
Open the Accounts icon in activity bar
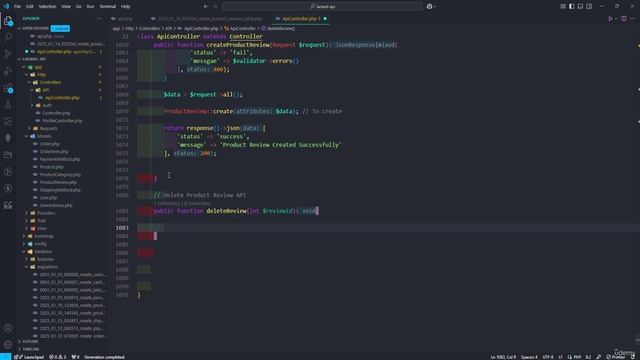[x=8, y=328]
